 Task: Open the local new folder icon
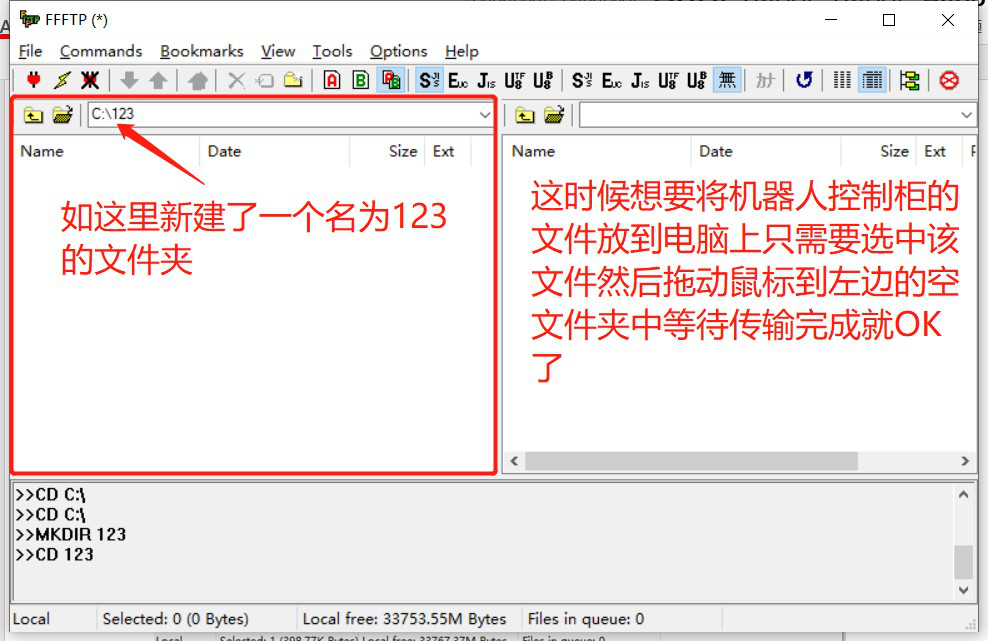click(x=62, y=114)
